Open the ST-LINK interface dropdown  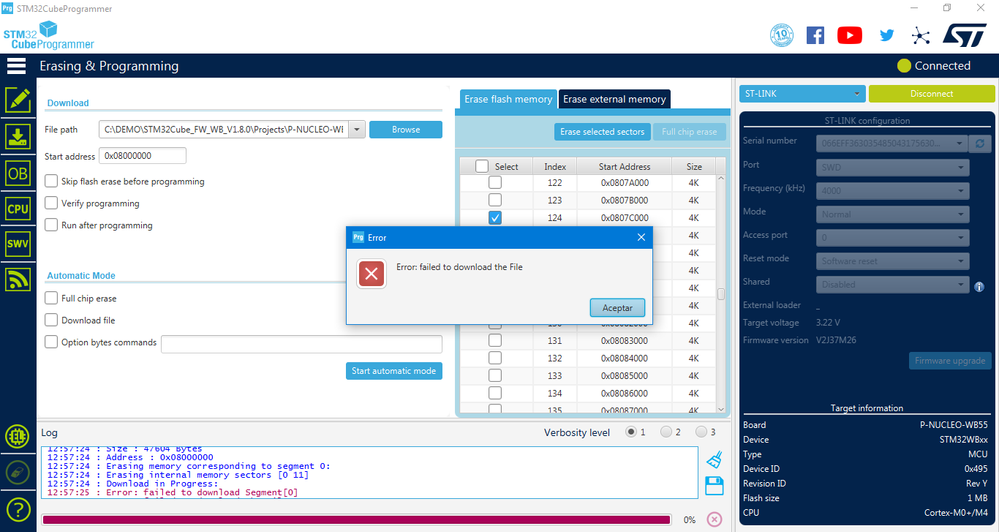click(802, 94)
